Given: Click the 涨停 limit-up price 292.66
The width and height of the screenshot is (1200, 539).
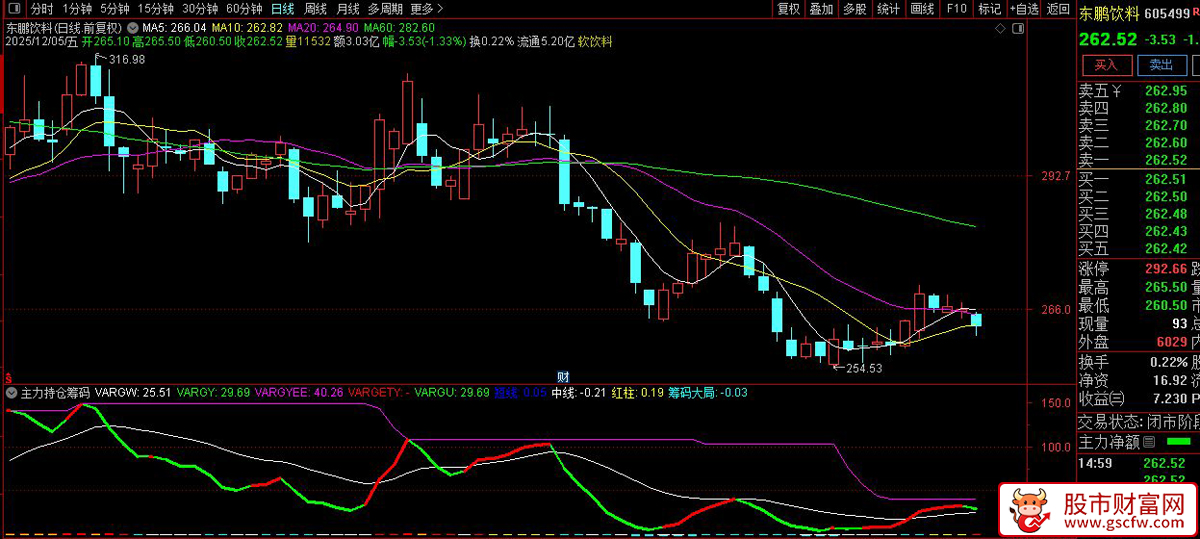Looking at the screenshot, I should pyautogui.click(x=1166, y=269).
